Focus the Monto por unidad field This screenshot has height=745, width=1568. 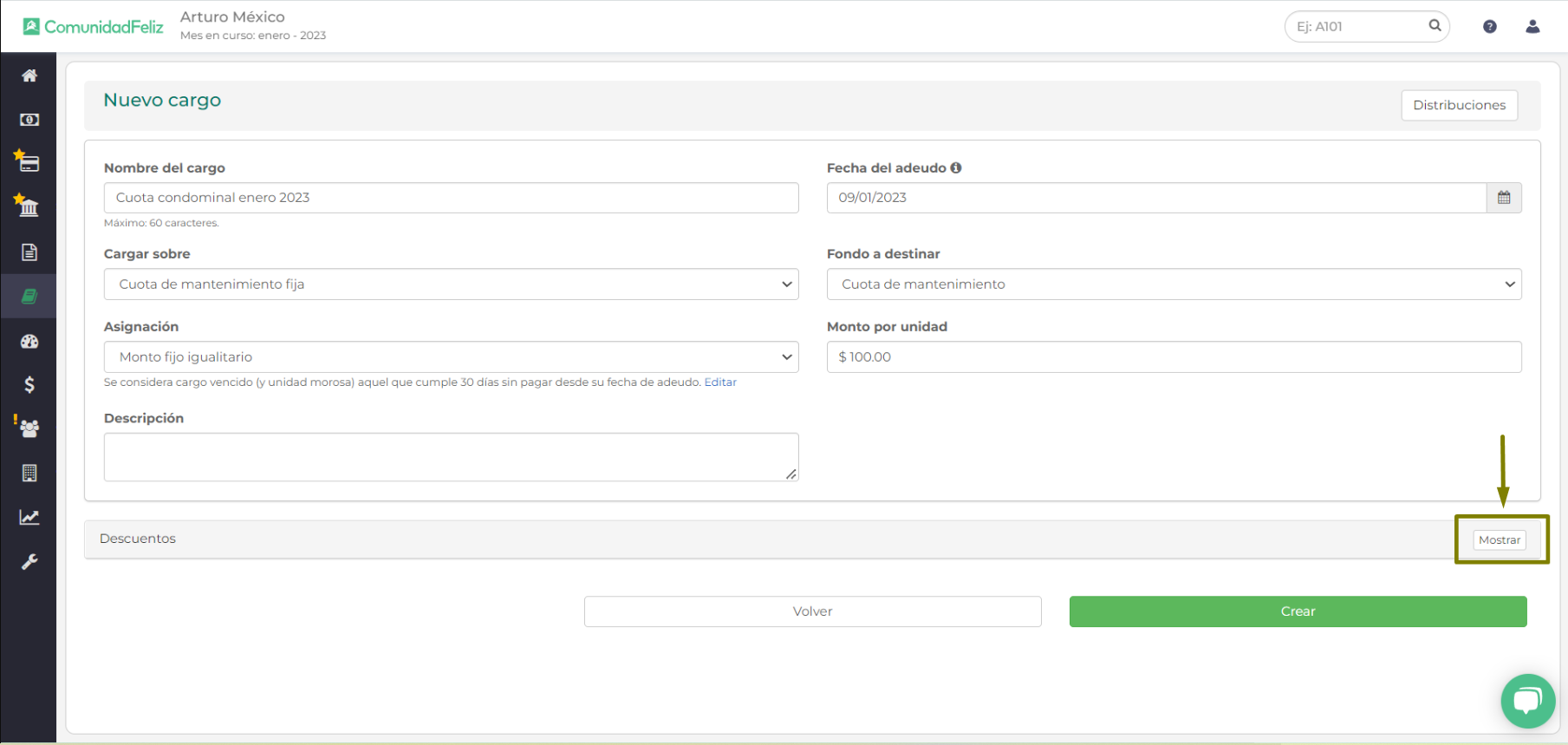tap(1174, 357)
